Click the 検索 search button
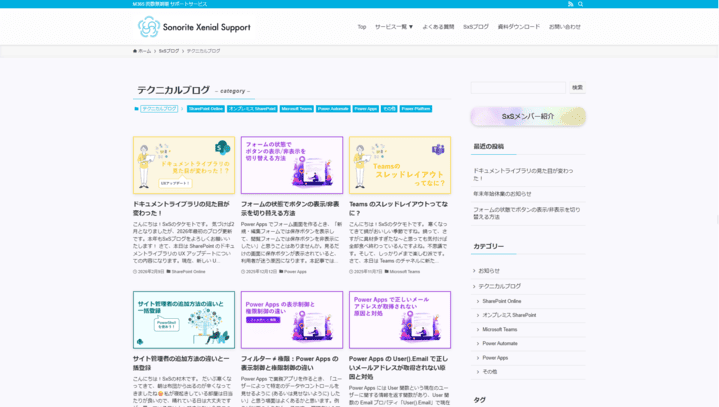 (x=577, y=88)
